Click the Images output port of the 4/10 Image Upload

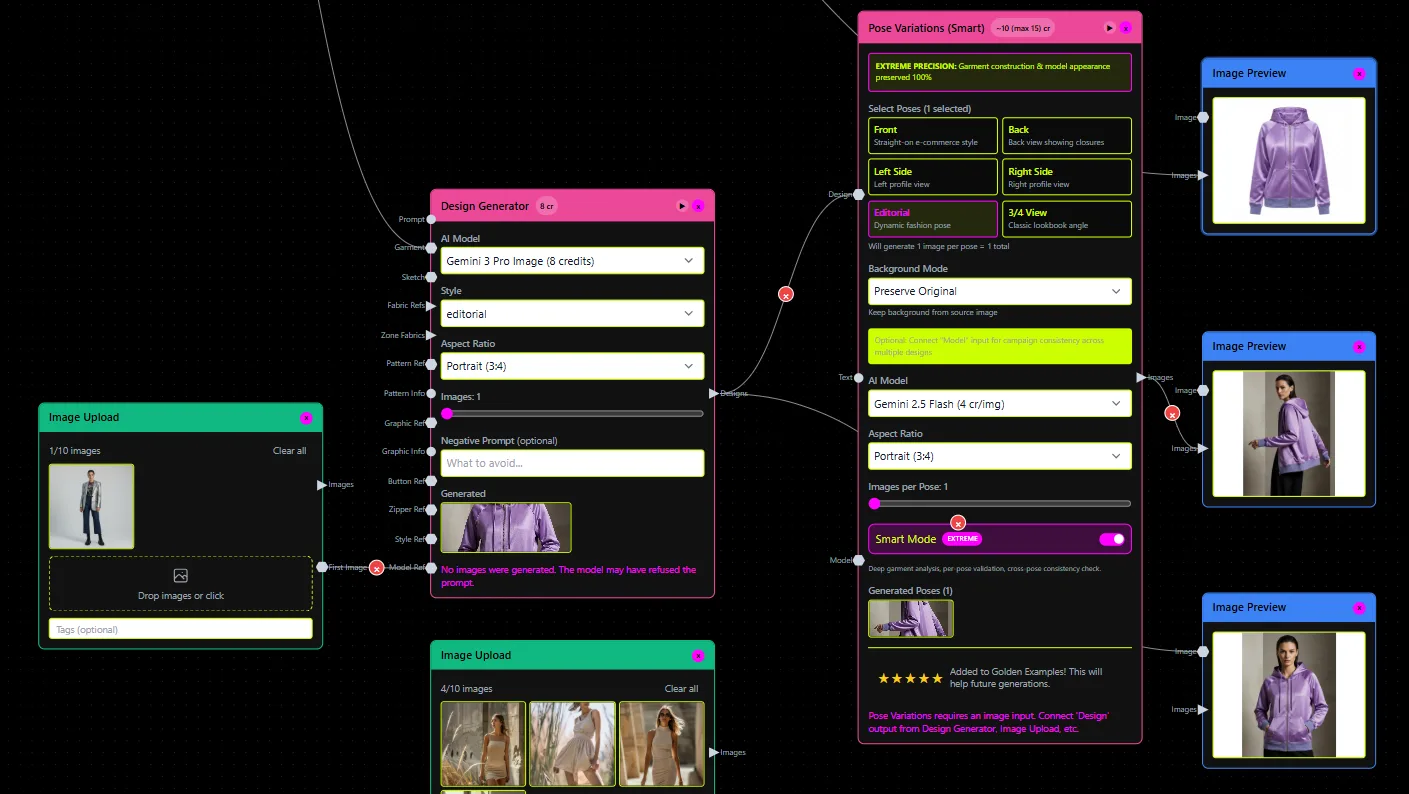714,752
